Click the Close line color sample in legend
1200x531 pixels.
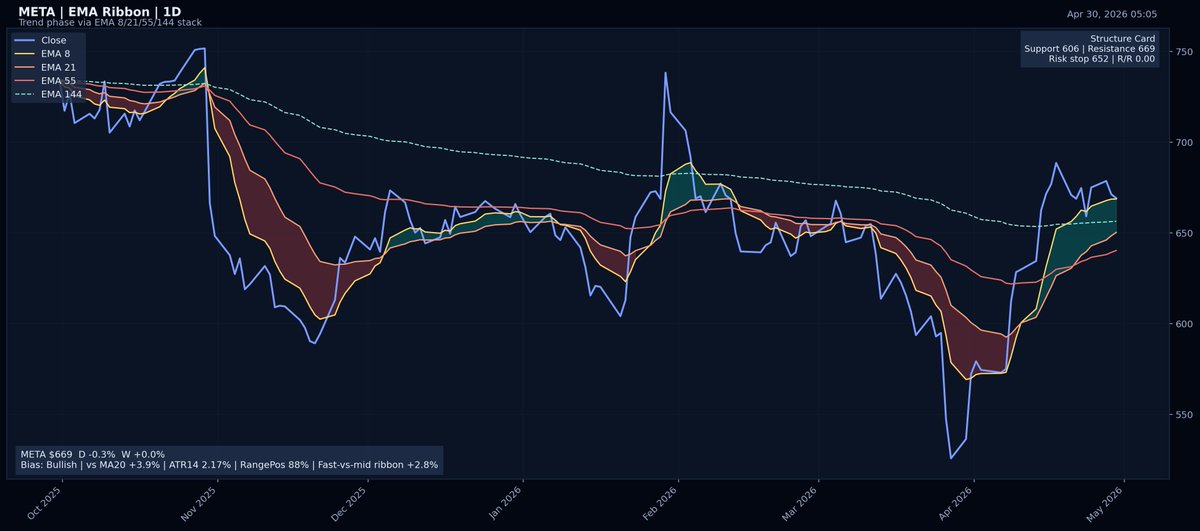[x=27, y=41]
